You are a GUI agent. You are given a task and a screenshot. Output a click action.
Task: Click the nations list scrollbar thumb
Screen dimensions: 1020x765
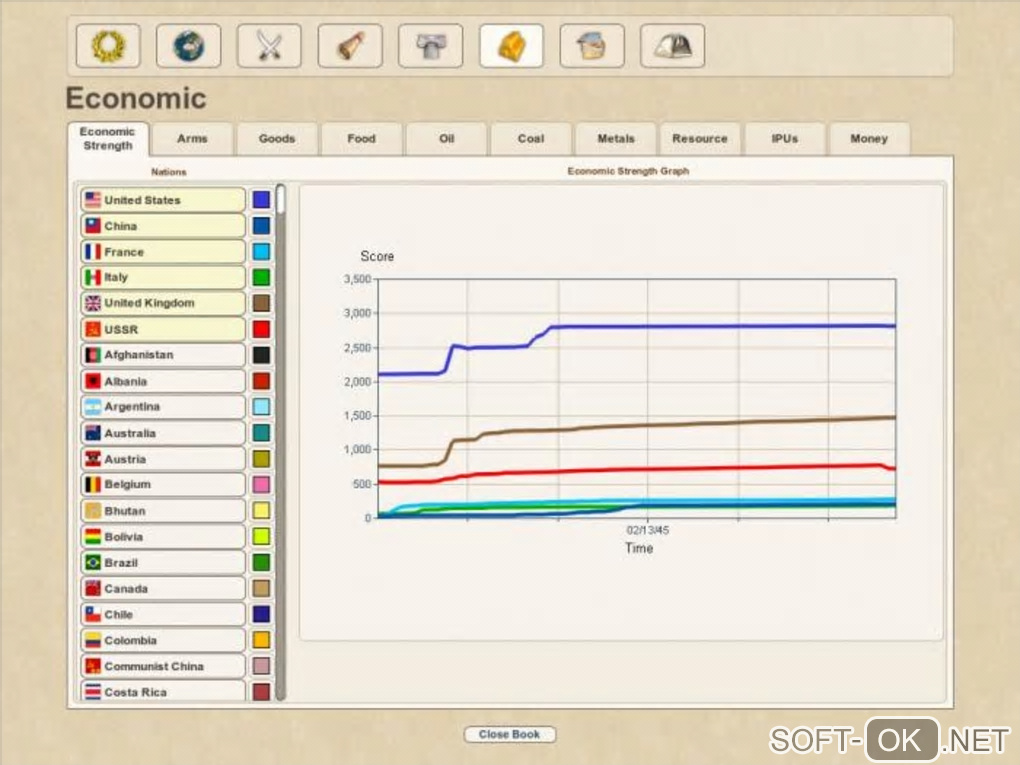click(280, 199)
